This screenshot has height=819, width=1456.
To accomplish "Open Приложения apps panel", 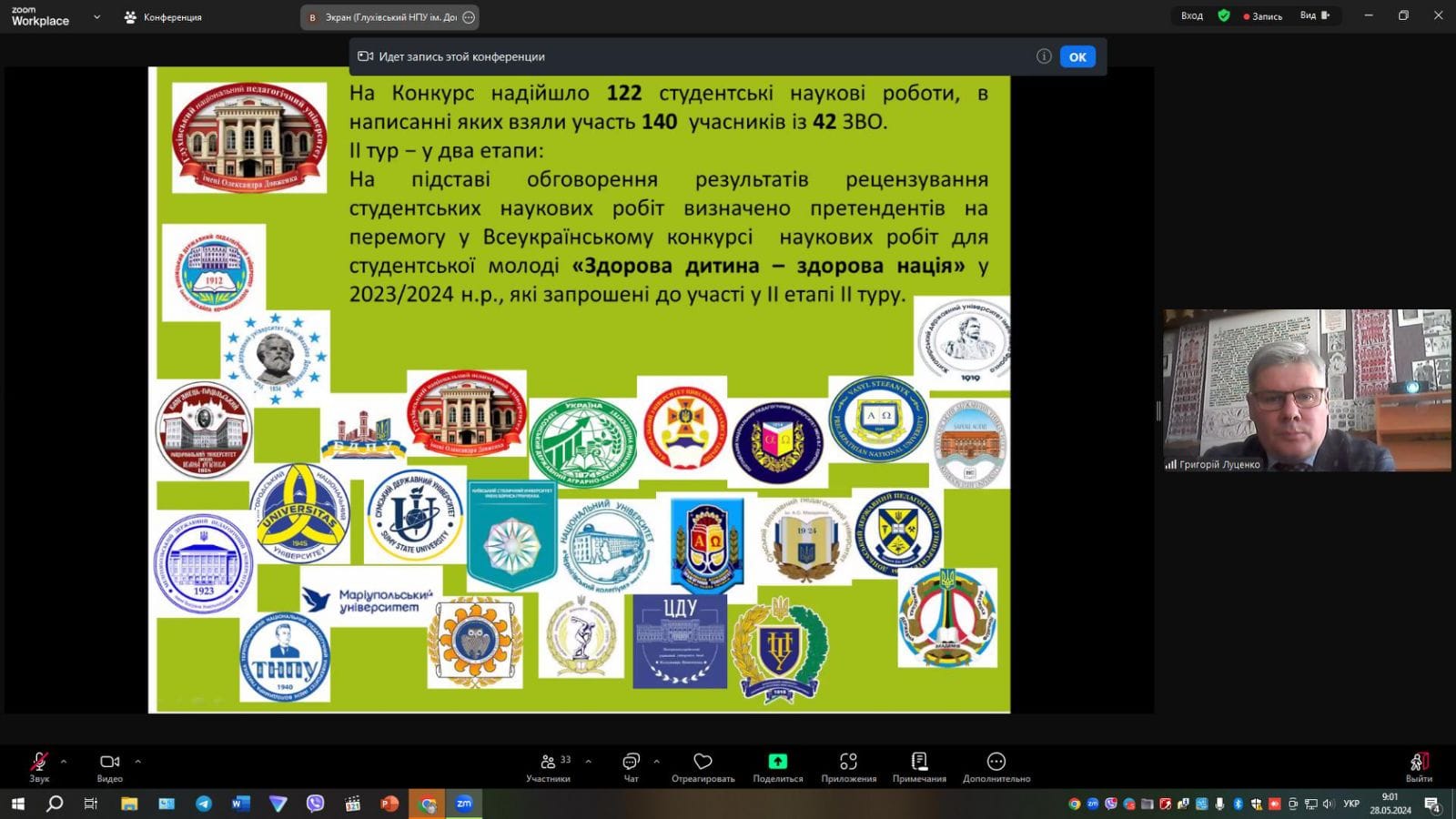I will pyautogui.click(x=848, y=766).
